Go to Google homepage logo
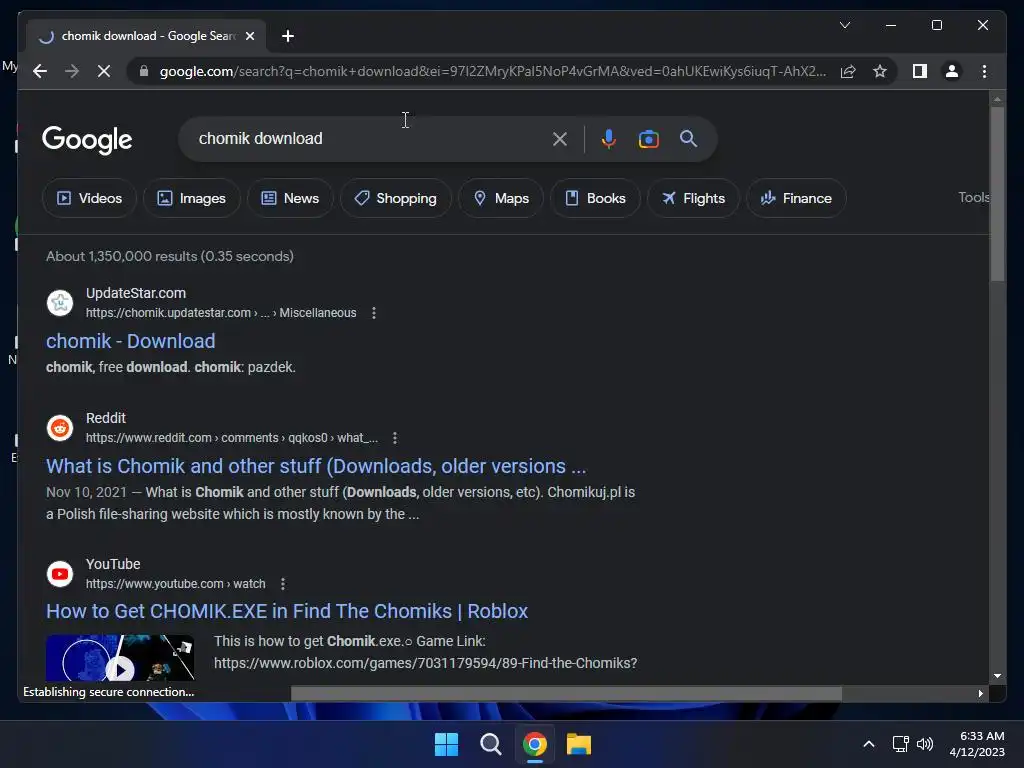This screenshot has height=768, width=1024. [x=87, y=140]
